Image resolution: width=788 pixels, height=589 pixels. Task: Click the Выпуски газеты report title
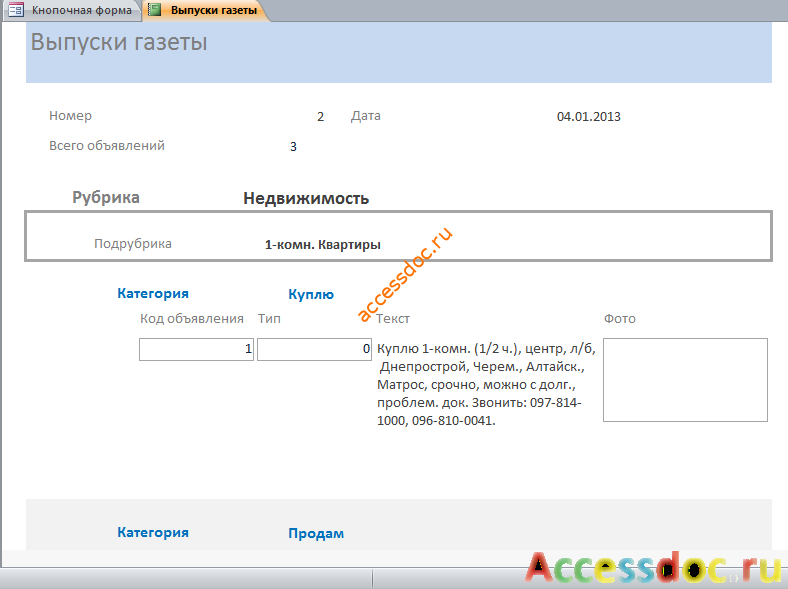tap(119, 42)
